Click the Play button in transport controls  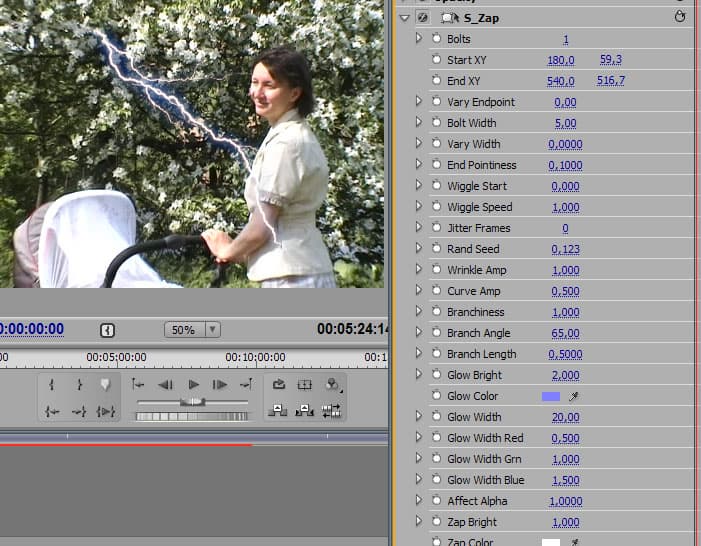coord(193,385)
